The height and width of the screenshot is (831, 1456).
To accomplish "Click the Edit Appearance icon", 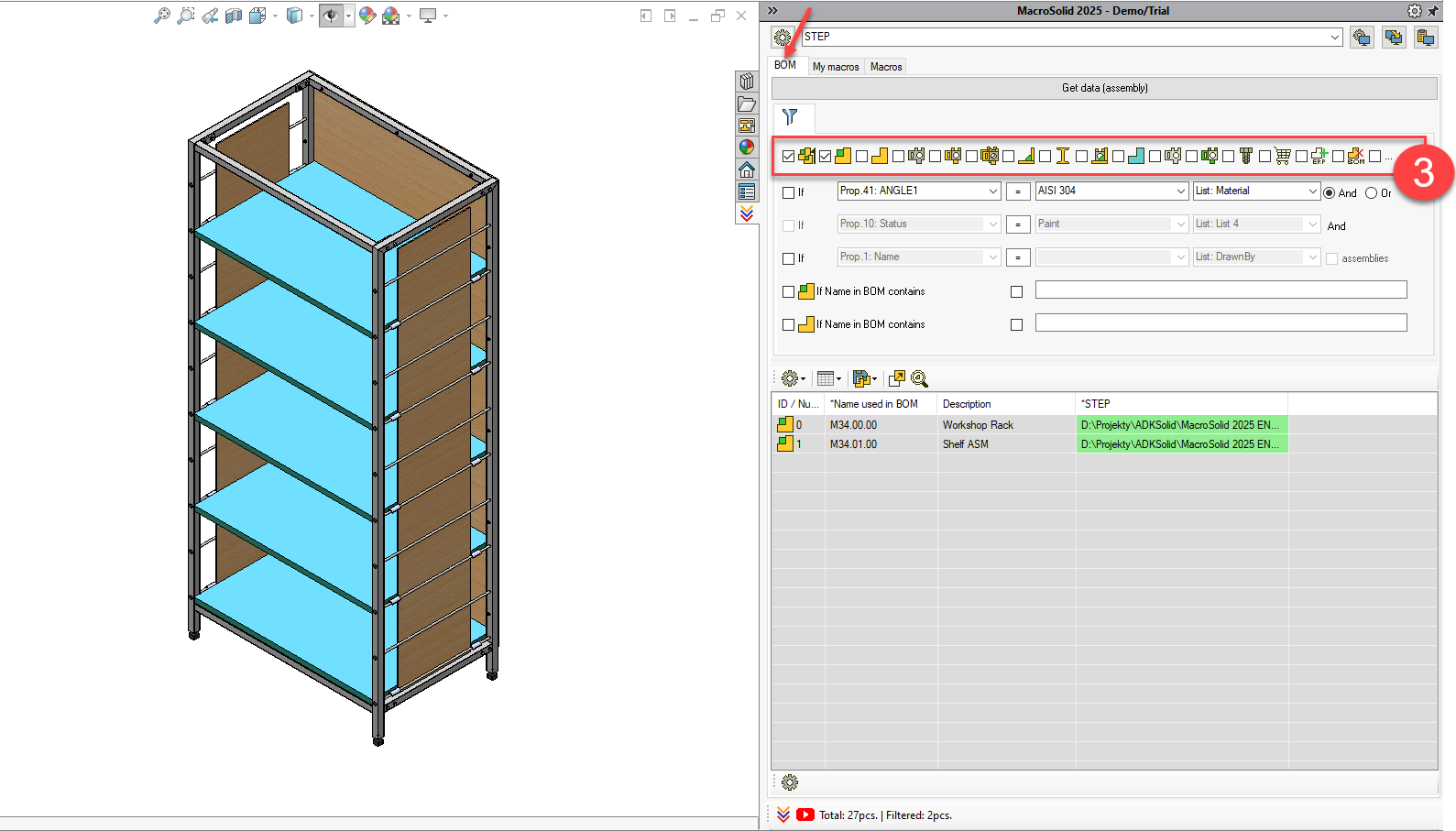I will pyautogui.click(x=367, y=16).
